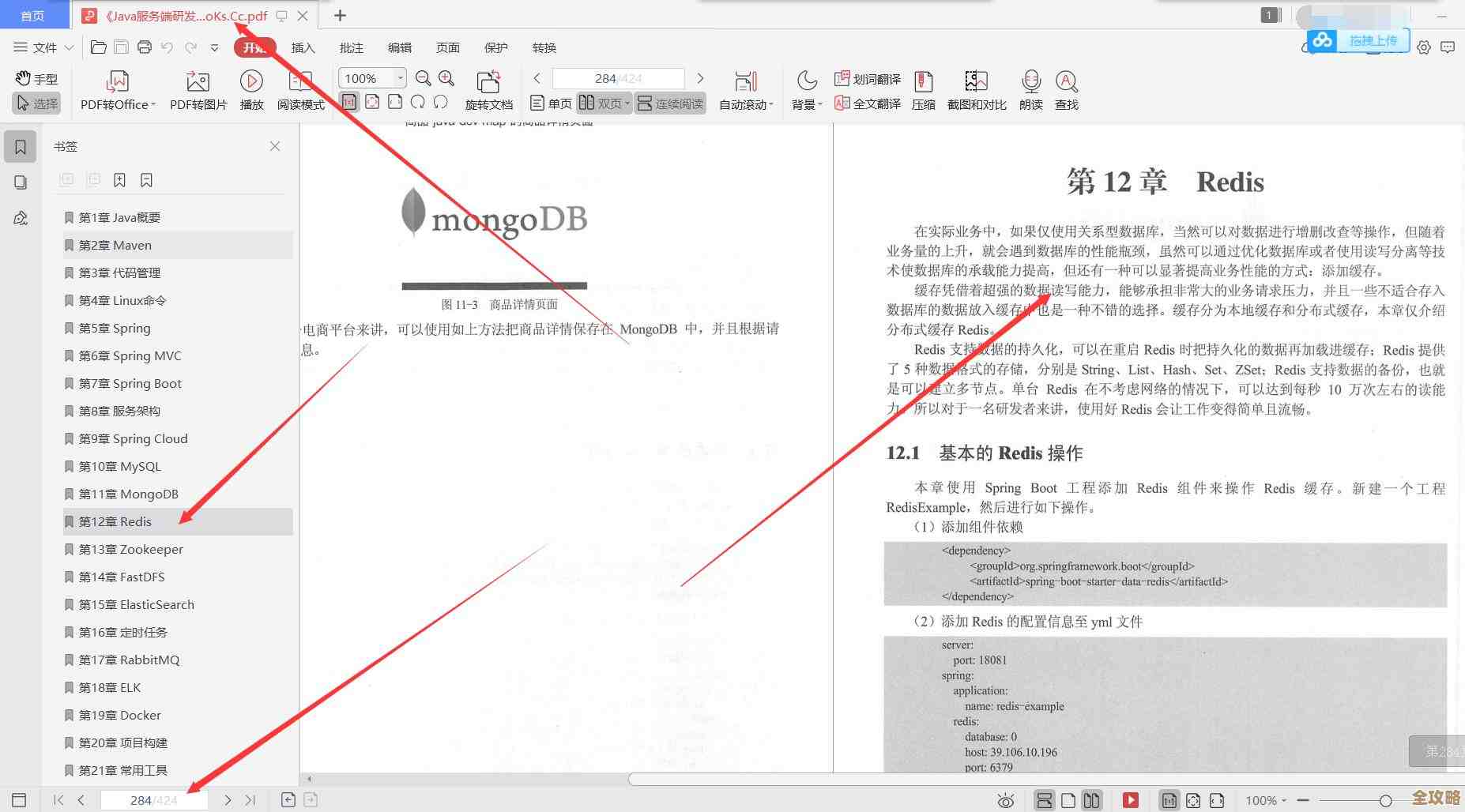The image size is (1465, 812).
Task: Toggle 连续阅读 continuous reading mode
Action: coord(670,103)
